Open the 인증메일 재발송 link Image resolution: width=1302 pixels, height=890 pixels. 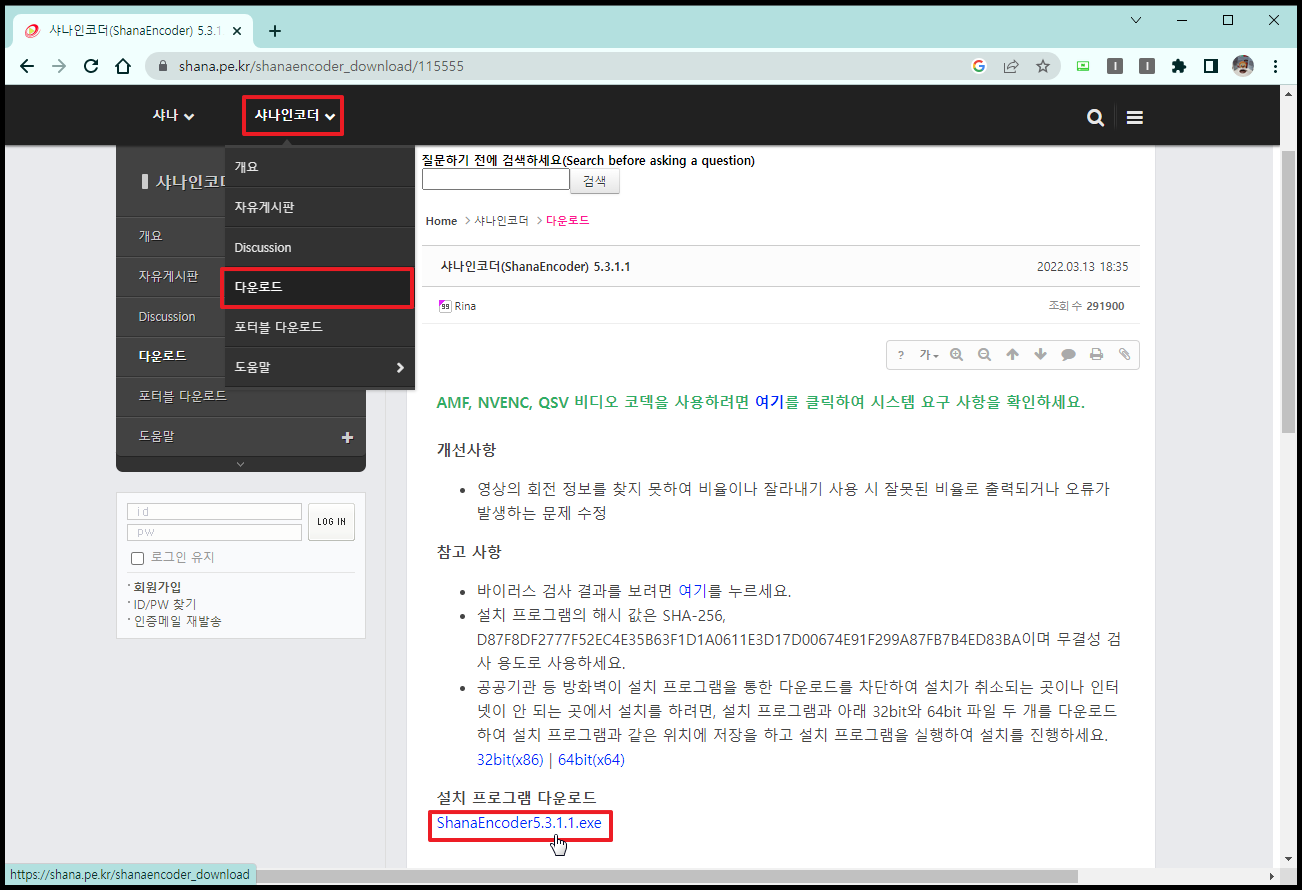177,621
